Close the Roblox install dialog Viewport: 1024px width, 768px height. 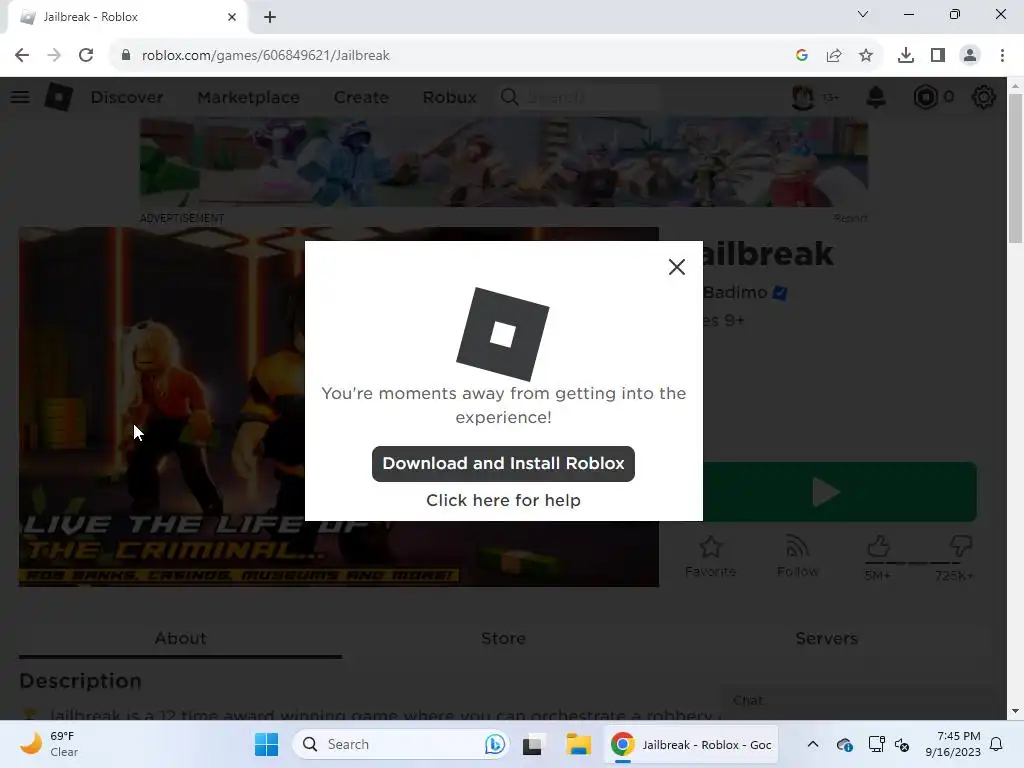[677, 266]
